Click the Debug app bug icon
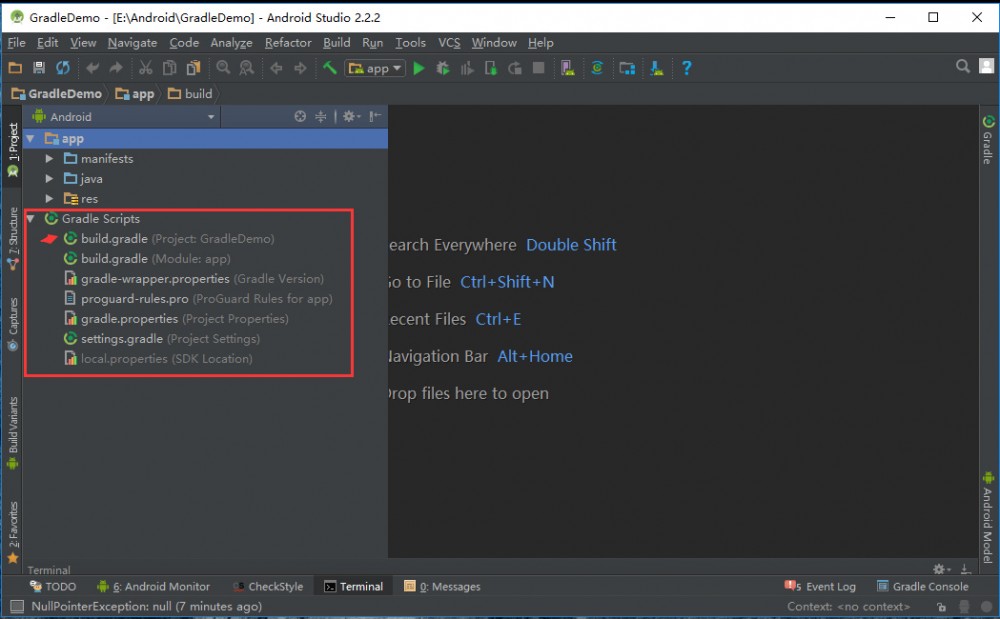This screenshot has height=619, width=1000. coord(443,68)
